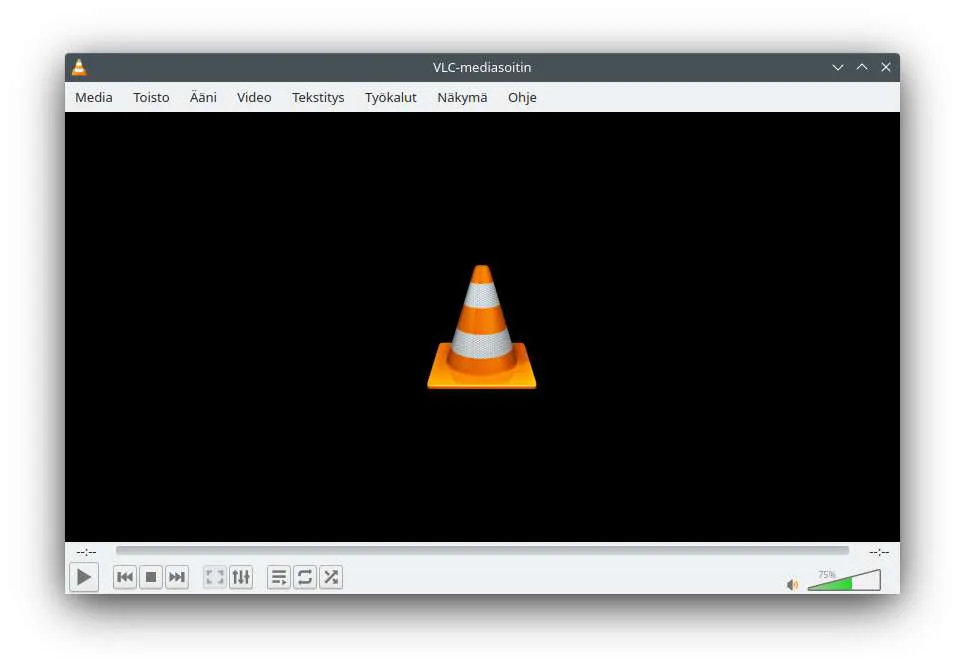Open the Media menu
Image resolution: width=965 pixels, height=671 pixels.
[x=94, y=97]
